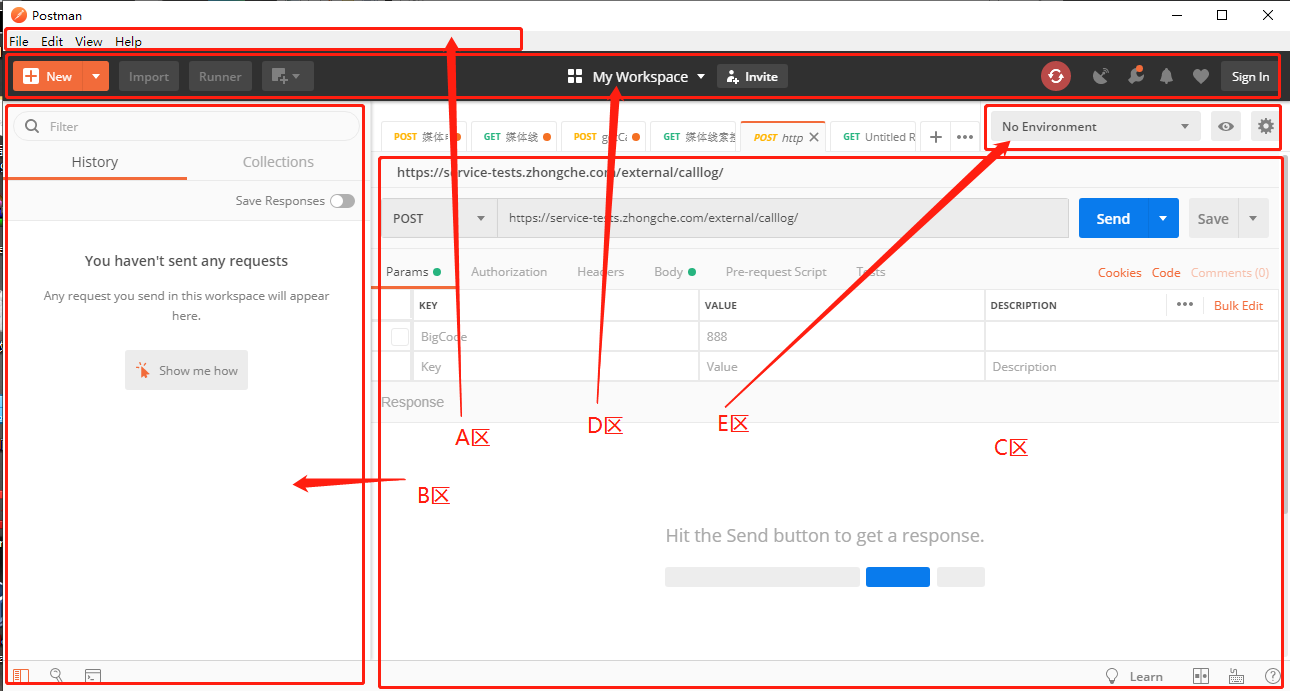Open the POST method dropdown
1290x691 pixels.
coord(438,218)
